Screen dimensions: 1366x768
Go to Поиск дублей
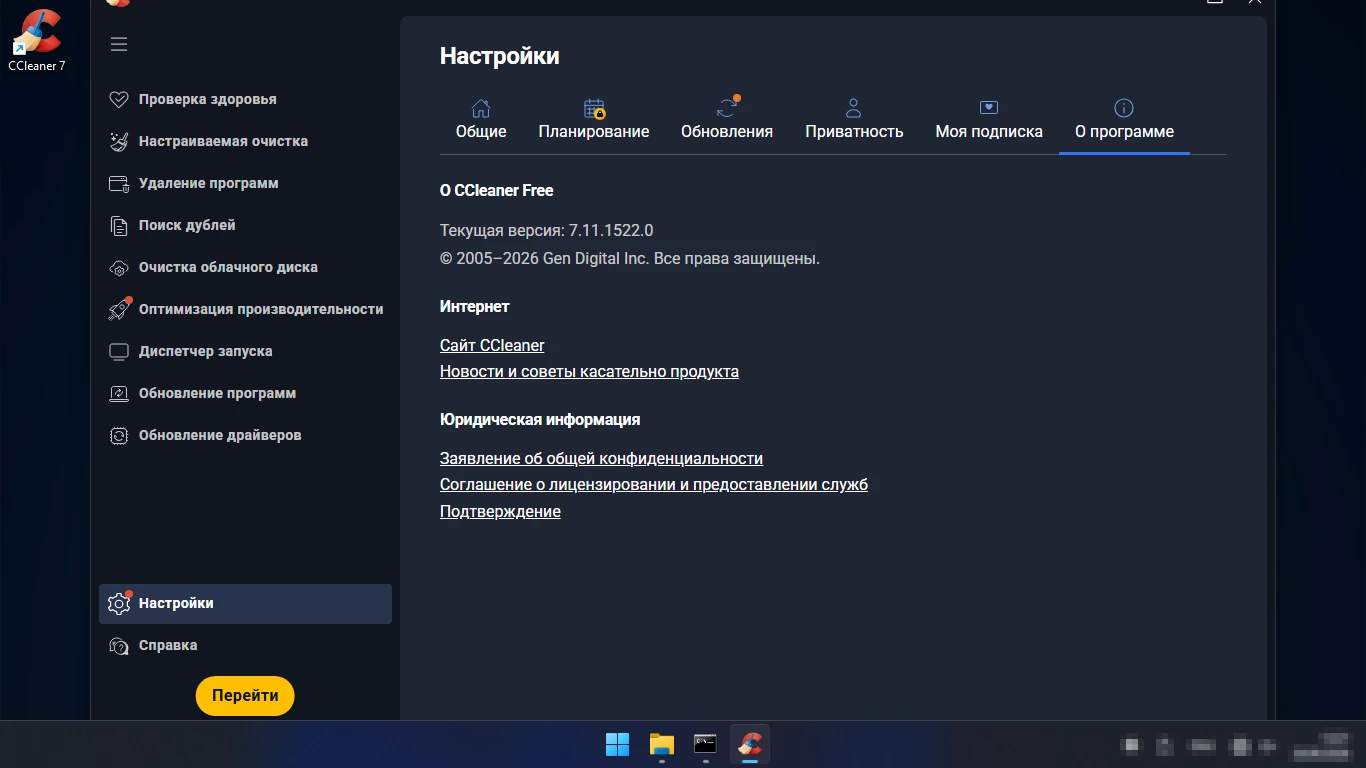point(245,225)
